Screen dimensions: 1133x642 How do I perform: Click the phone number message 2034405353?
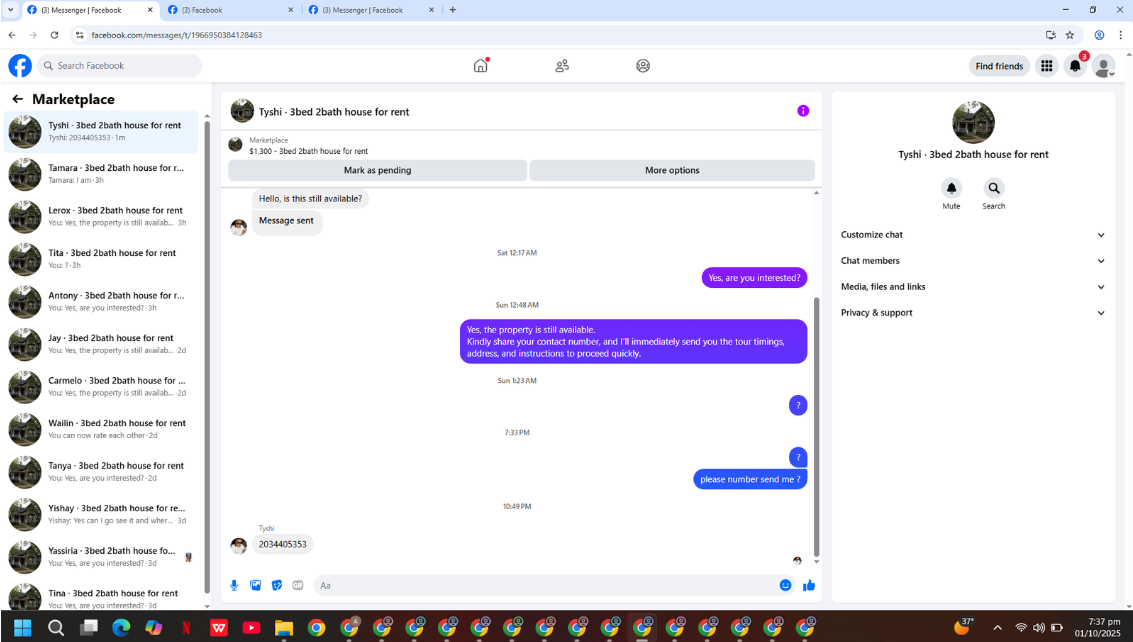tap(283, 544)
